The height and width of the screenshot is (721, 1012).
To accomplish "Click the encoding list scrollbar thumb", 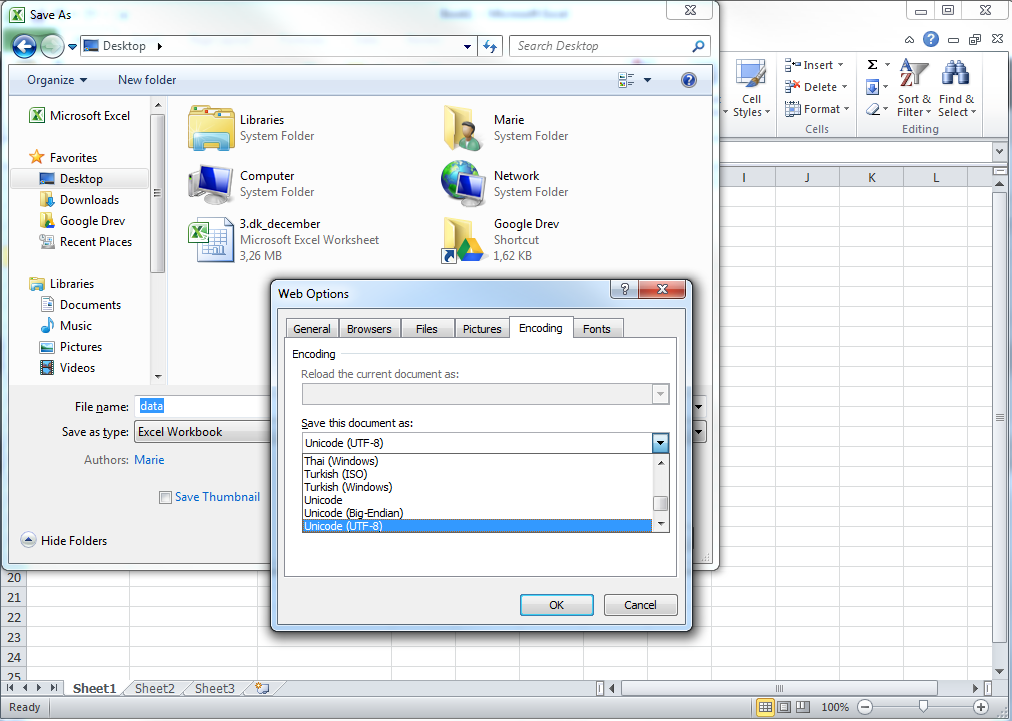I will click(660, 503).
